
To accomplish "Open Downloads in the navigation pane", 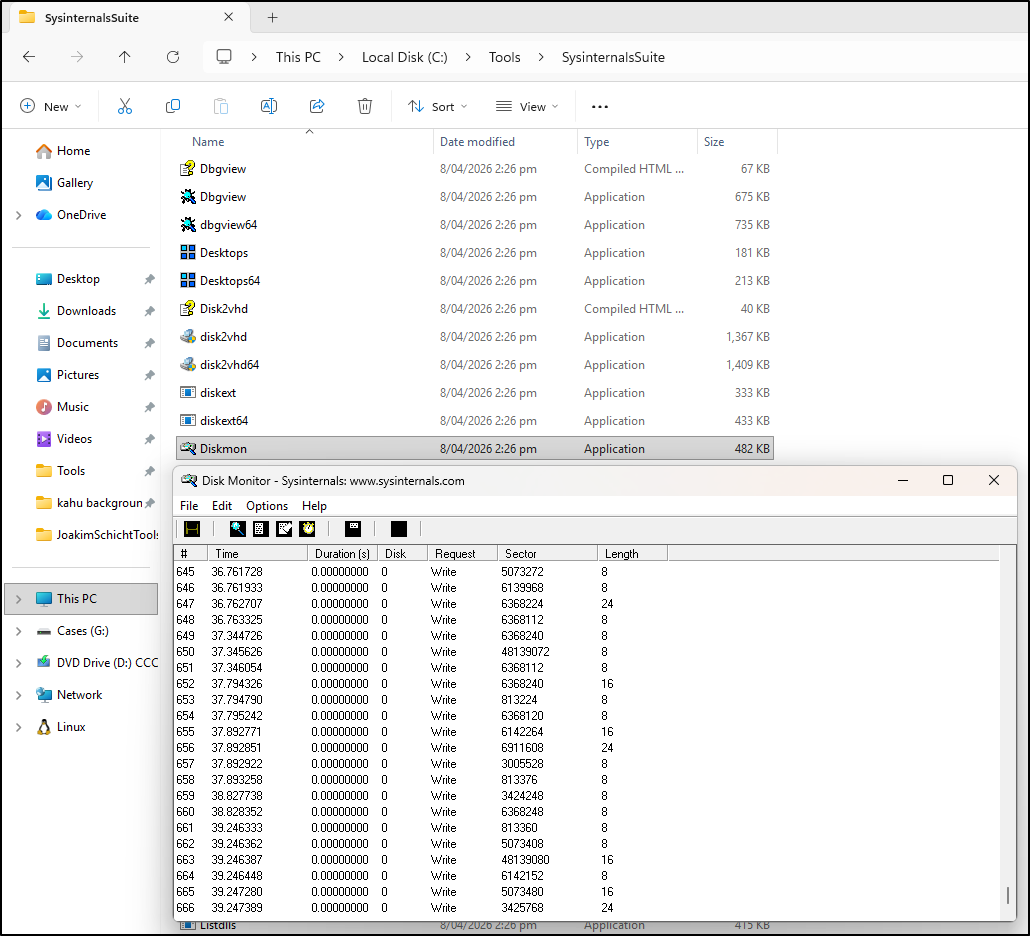I will (76, 311).
